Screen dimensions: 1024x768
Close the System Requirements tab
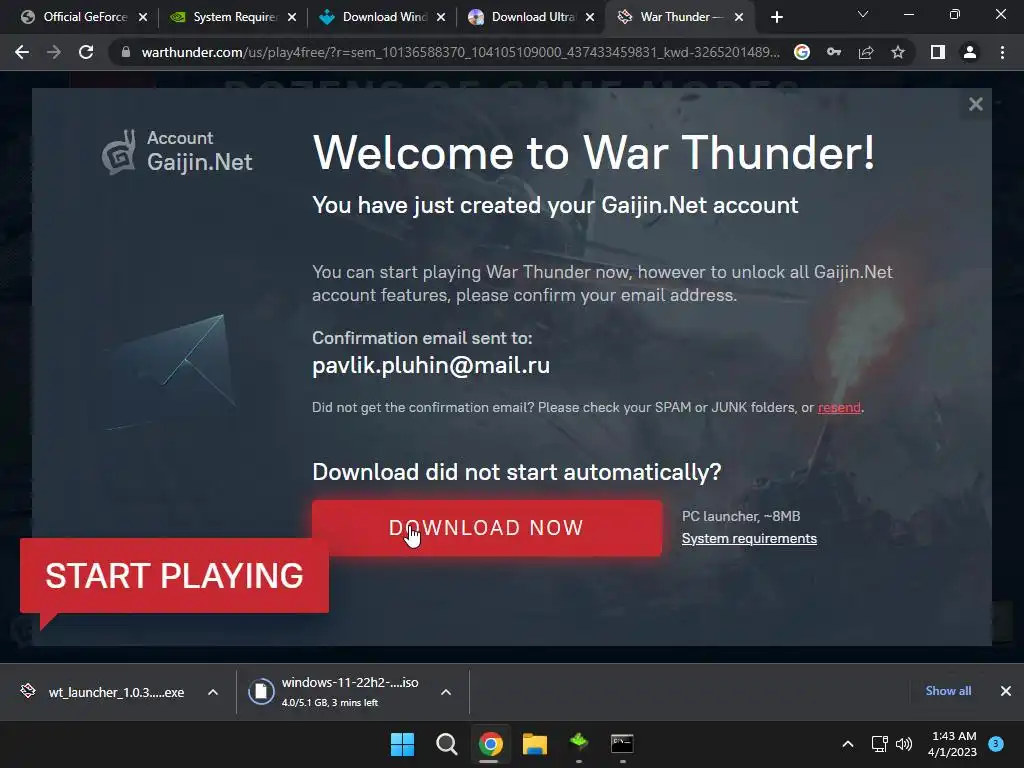pos(292,17)
